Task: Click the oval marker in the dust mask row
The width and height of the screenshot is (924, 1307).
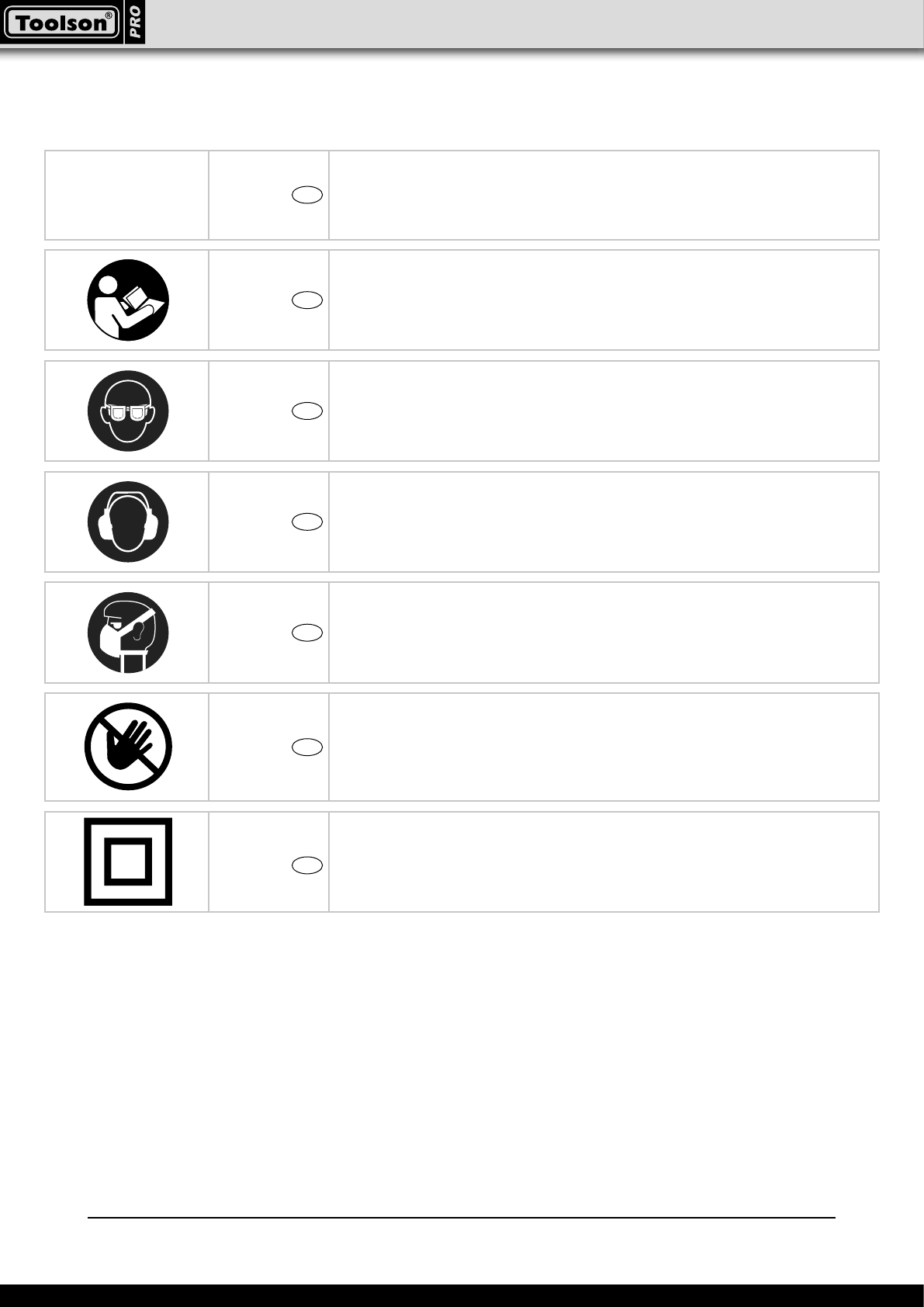Action: pos(308,633)
